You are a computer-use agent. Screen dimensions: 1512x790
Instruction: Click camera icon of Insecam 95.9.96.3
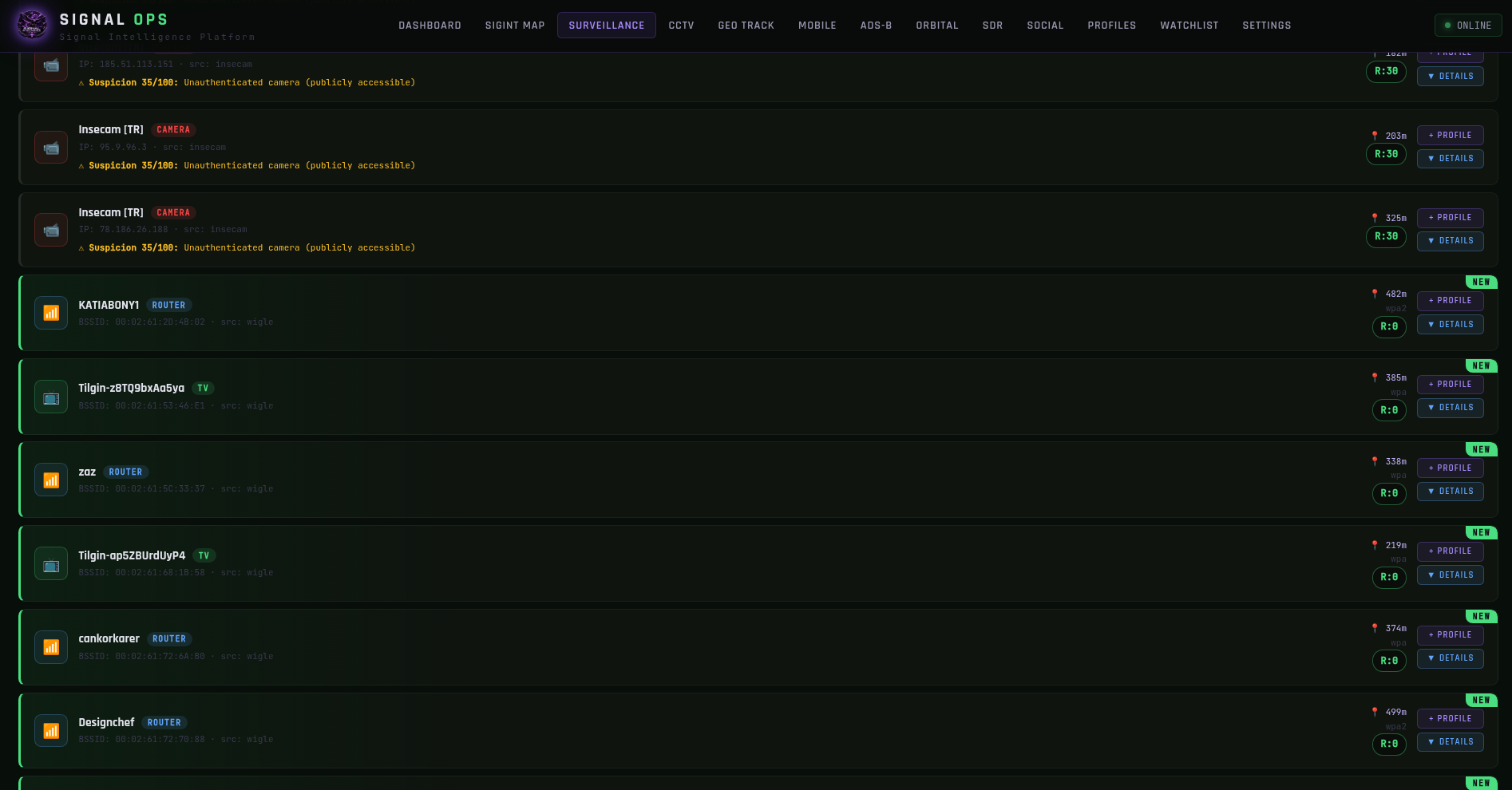pos(51,148)
